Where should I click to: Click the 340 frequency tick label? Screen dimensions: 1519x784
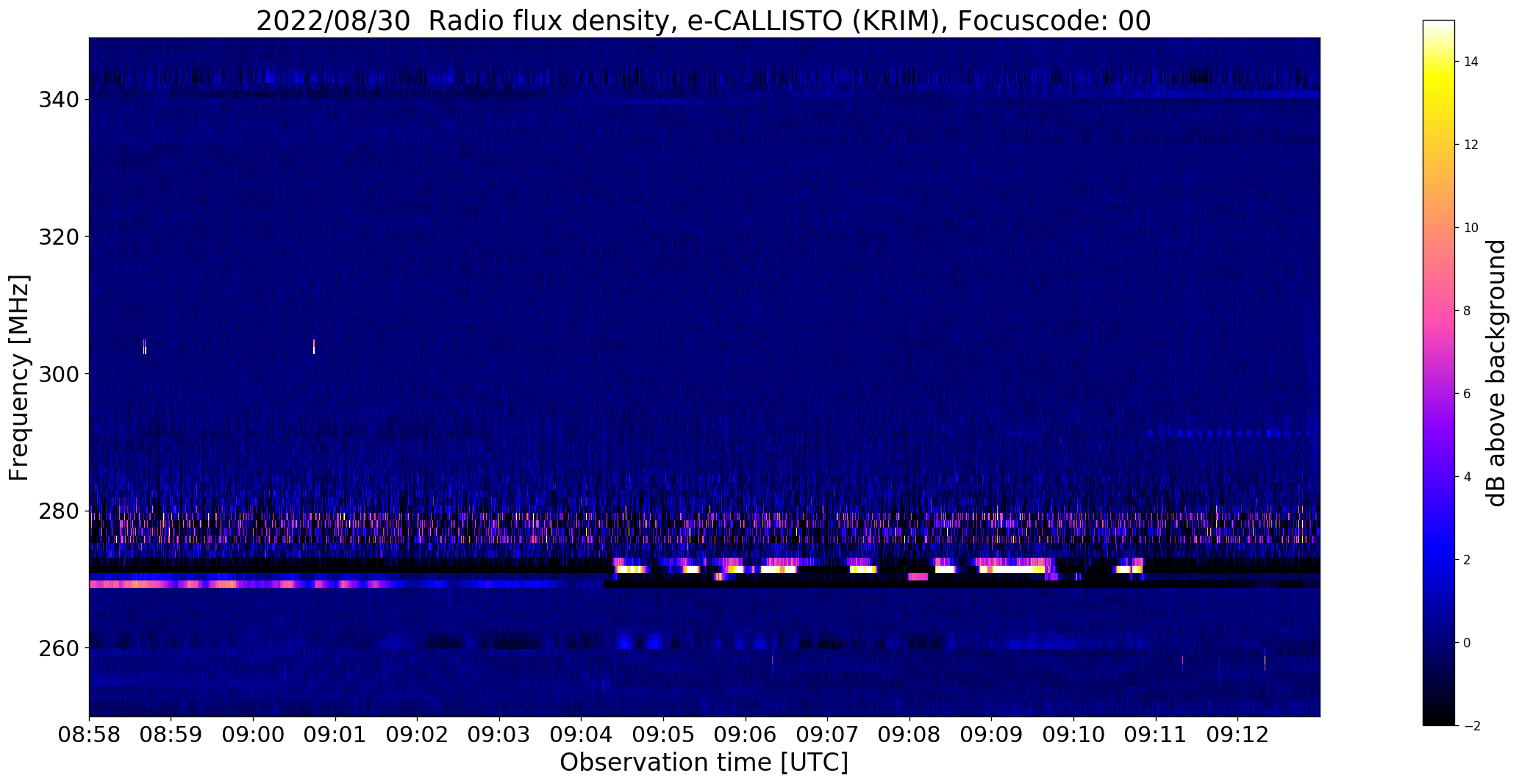coord(59,99)
